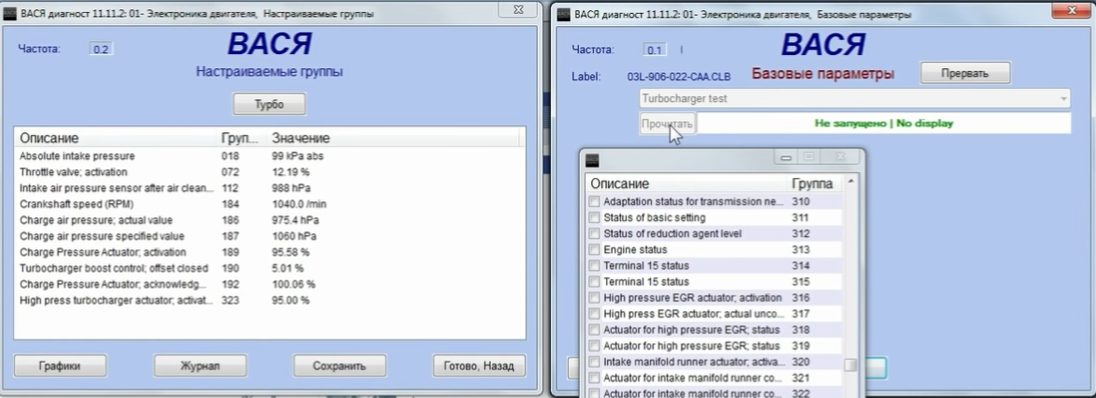This screenshot has height=398, width=1096.
Task: Click Готово, Назад button
Action: click(480, 365)
